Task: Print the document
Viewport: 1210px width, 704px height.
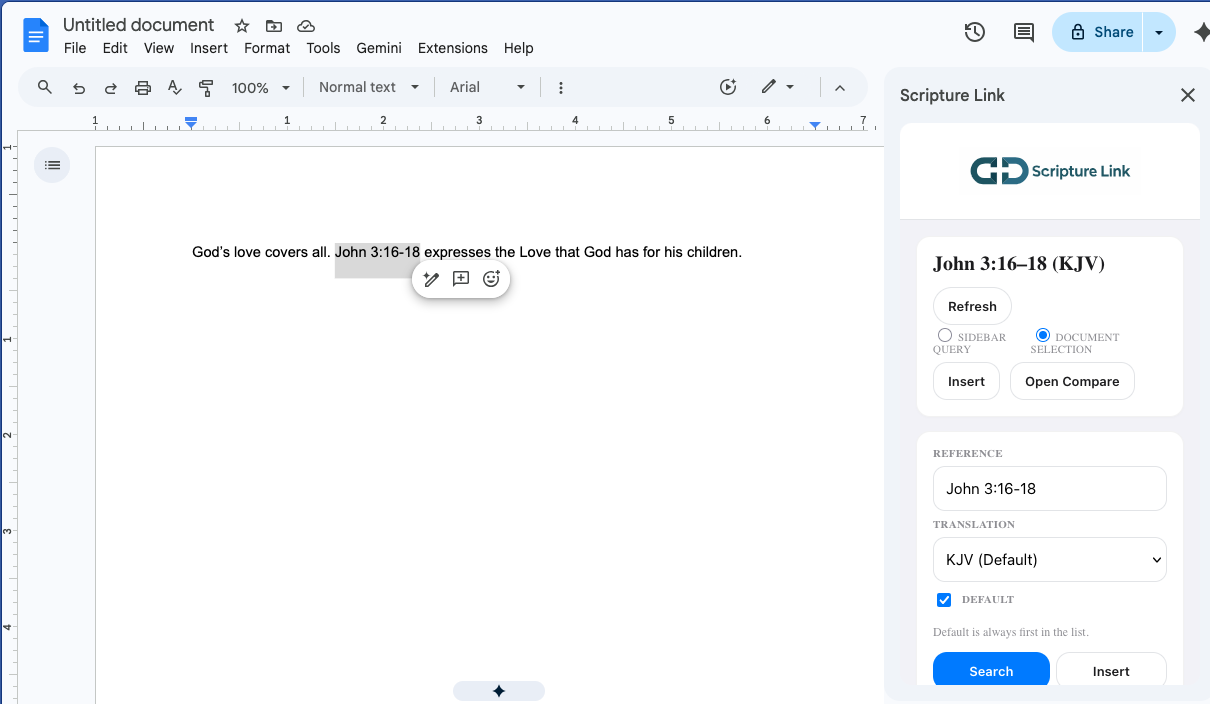Action: (x=143, y=88)
